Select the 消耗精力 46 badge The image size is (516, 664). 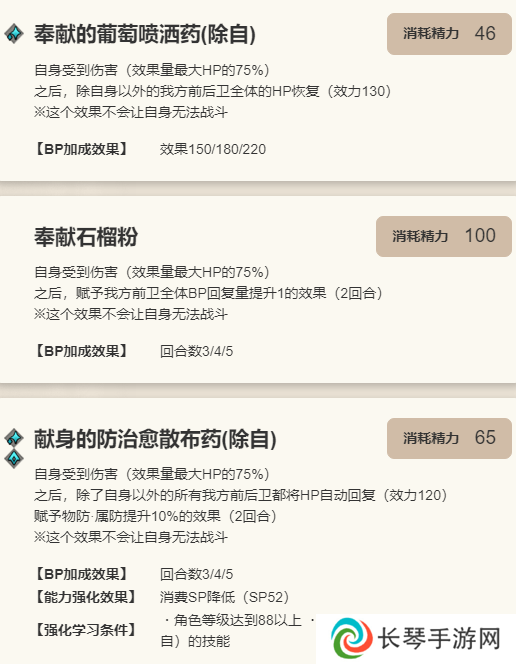coord(449,34)
